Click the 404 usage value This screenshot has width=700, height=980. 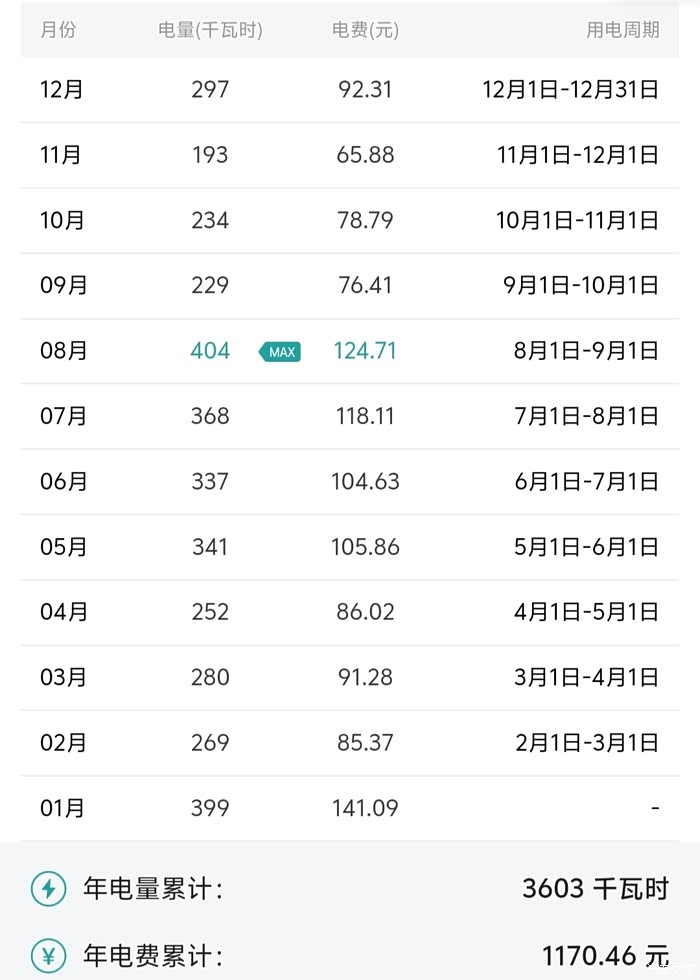click(210, 351)
